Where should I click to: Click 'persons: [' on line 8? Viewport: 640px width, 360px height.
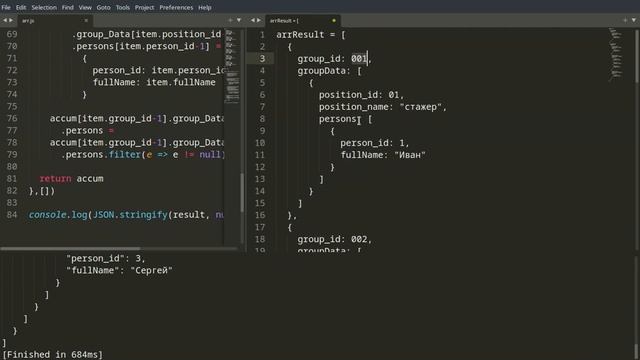click(x=345, y=119)
